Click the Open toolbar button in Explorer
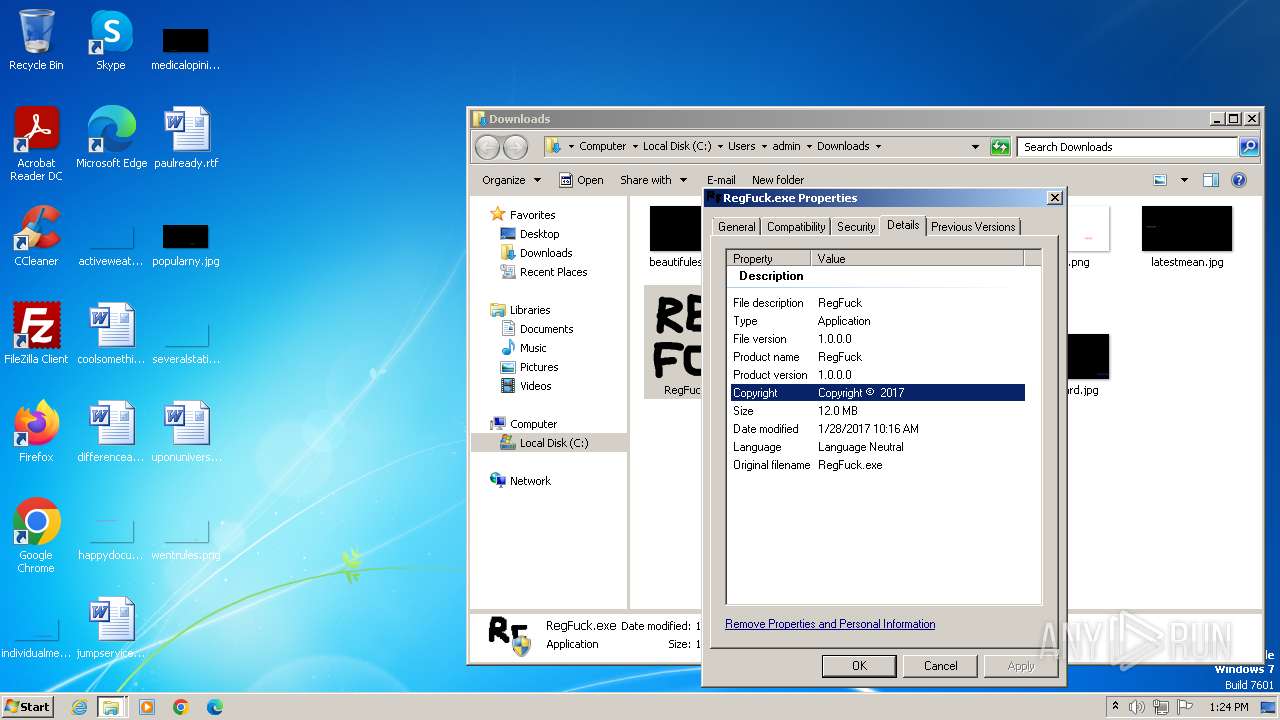 tap(581, 180)
